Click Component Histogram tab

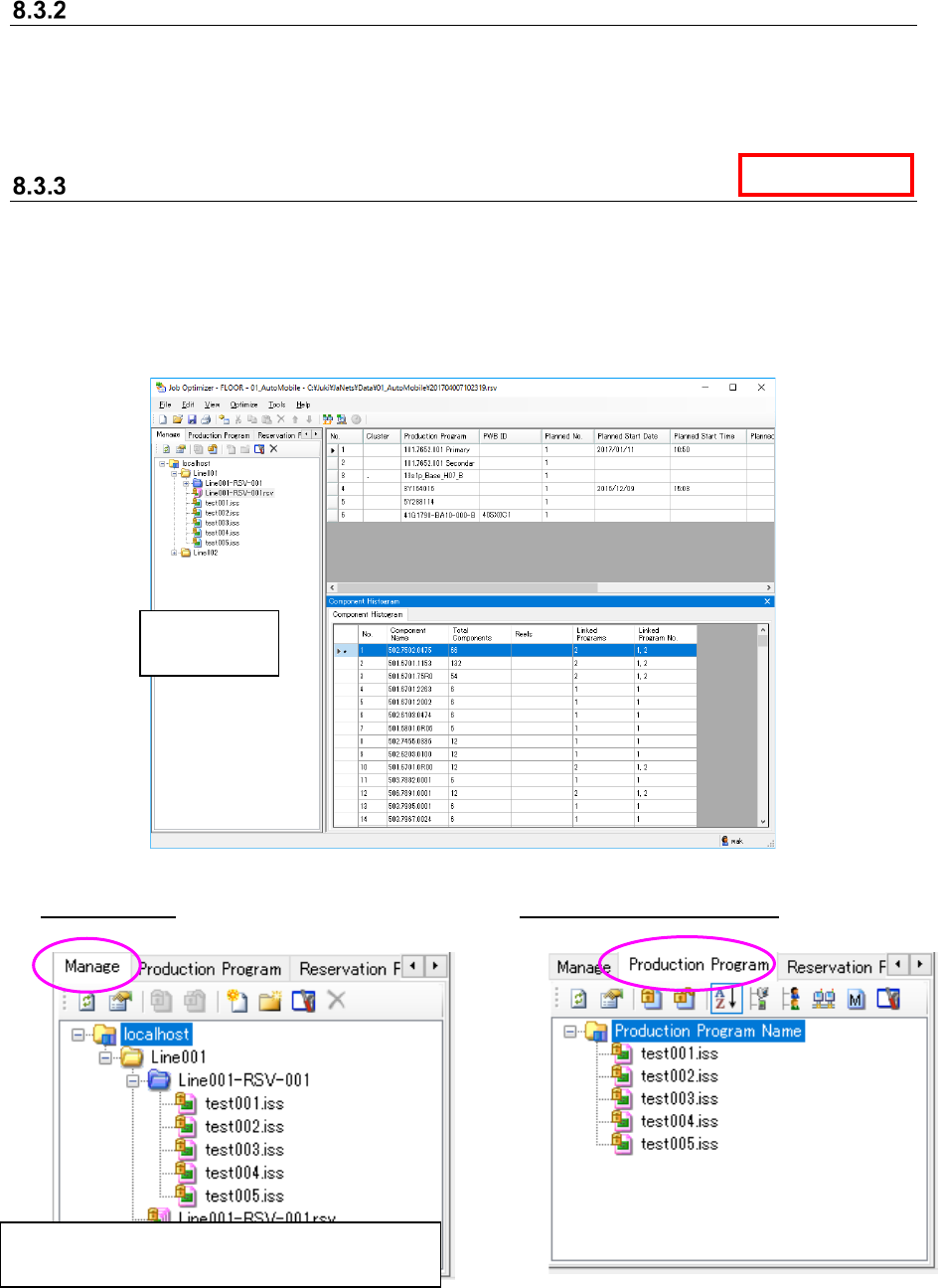[x=368, y=614]
